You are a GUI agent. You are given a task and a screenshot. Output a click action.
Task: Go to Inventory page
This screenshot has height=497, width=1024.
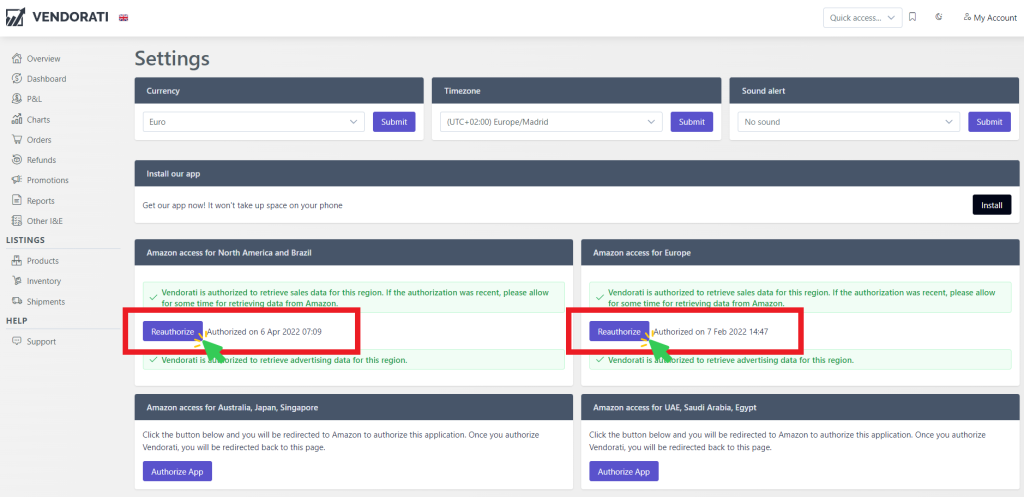pyautogui.click(x=44, y=281)
